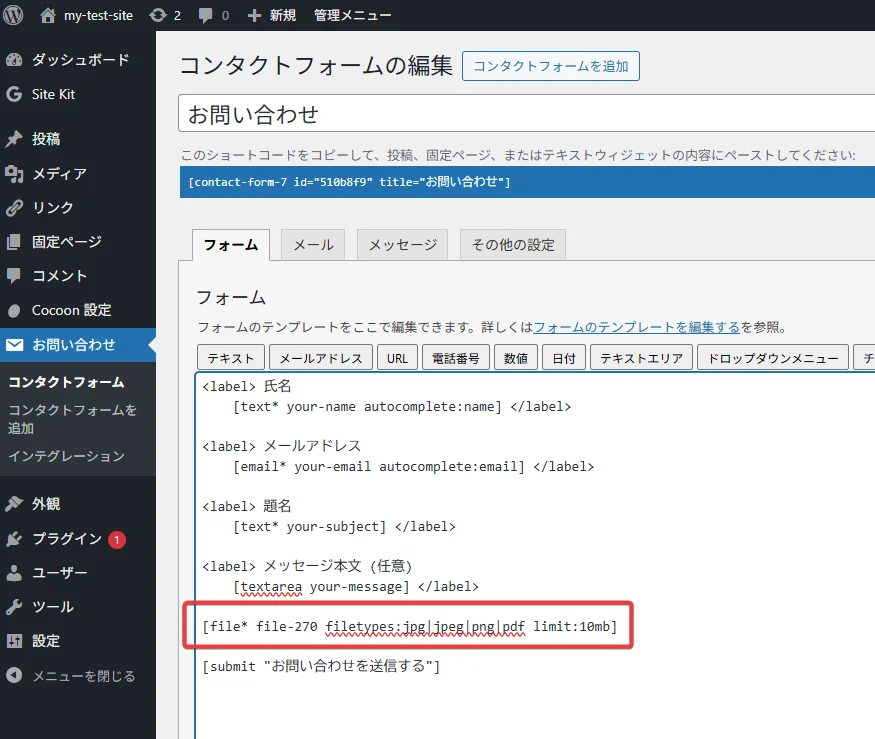This screenshot has width=875, height=739.
Task: Open the comments bubble icon in admin bar
Action: (x=205, y=16)
